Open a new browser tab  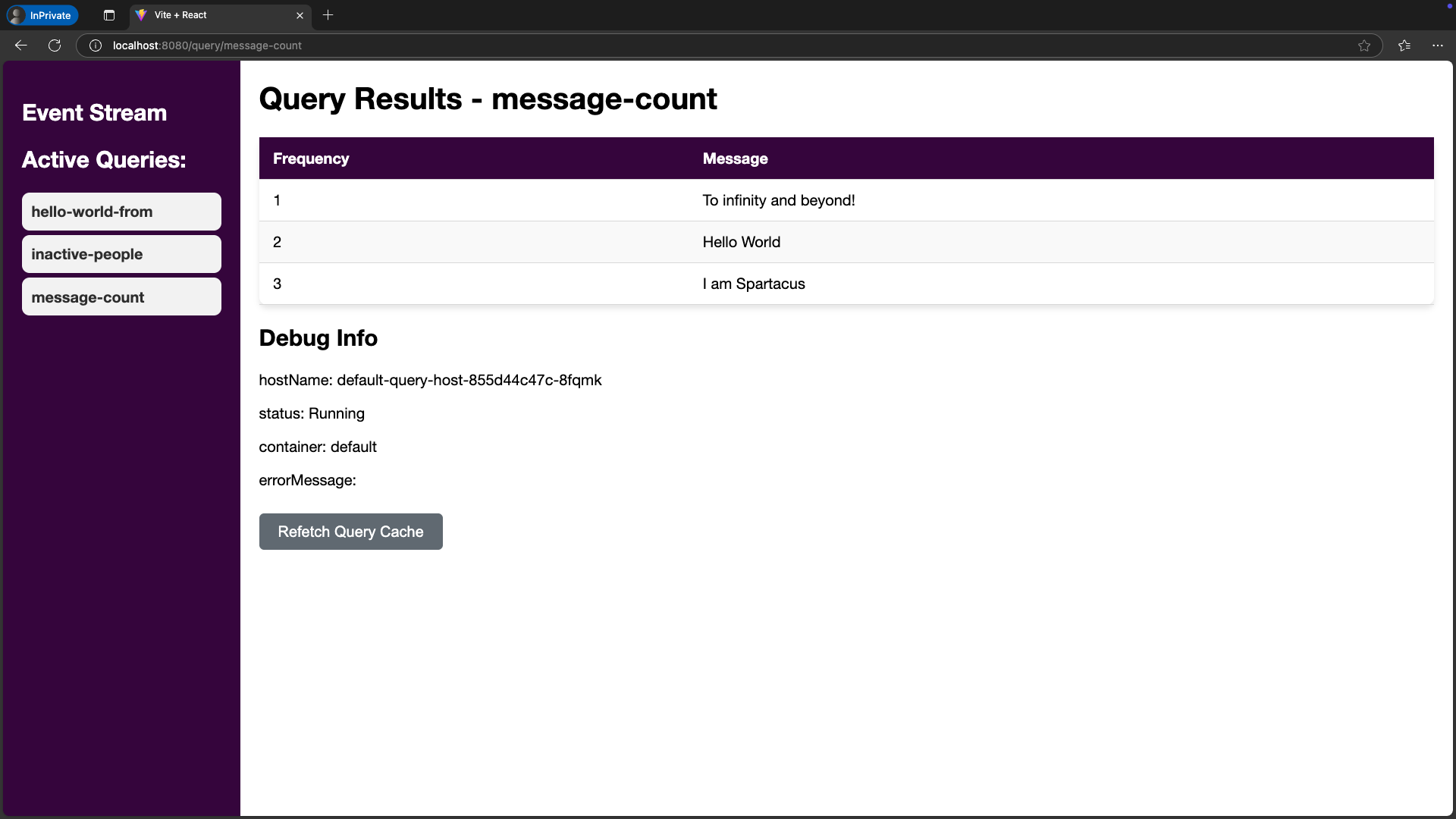(x=328, y=15)
